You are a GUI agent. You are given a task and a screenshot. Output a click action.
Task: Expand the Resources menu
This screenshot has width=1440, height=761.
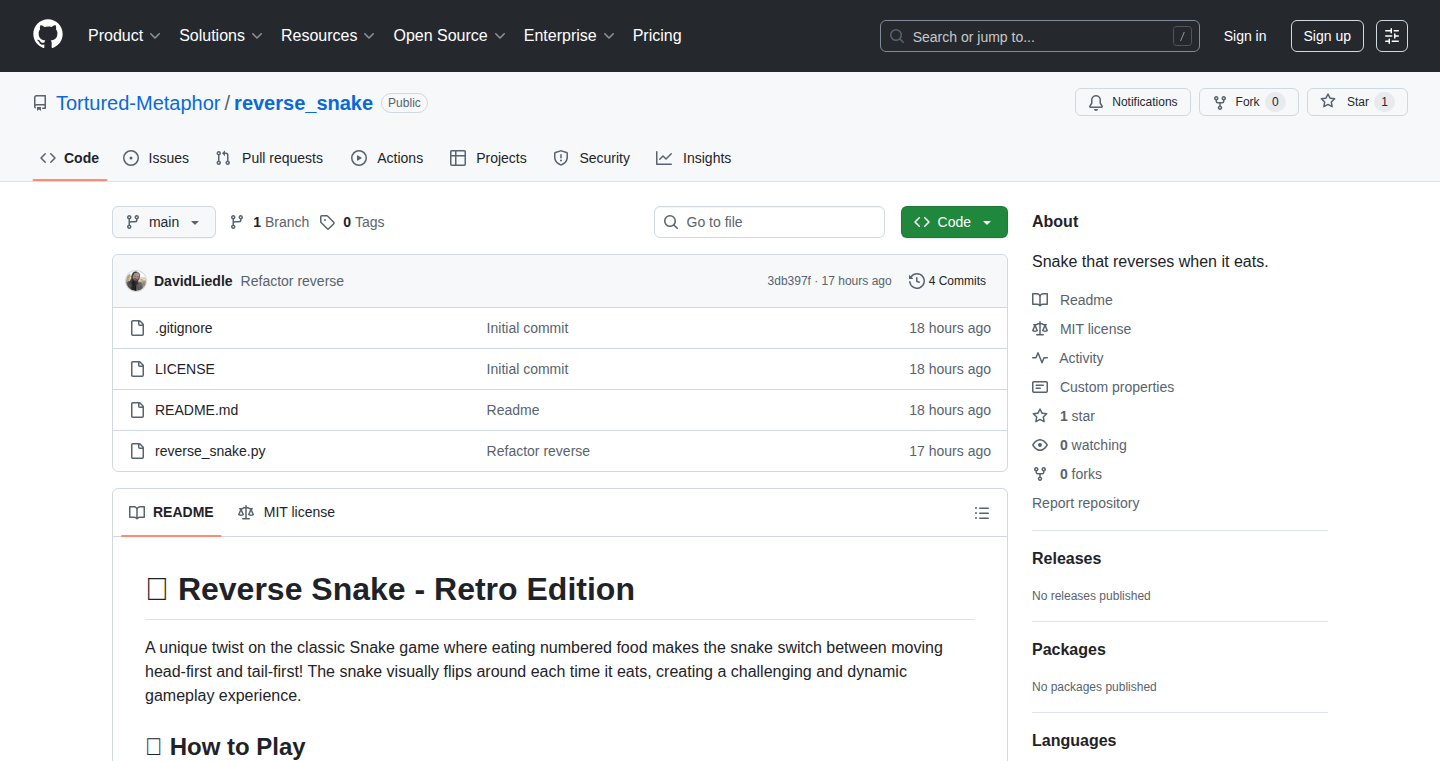pyautogui.click(x=328, y=36)
